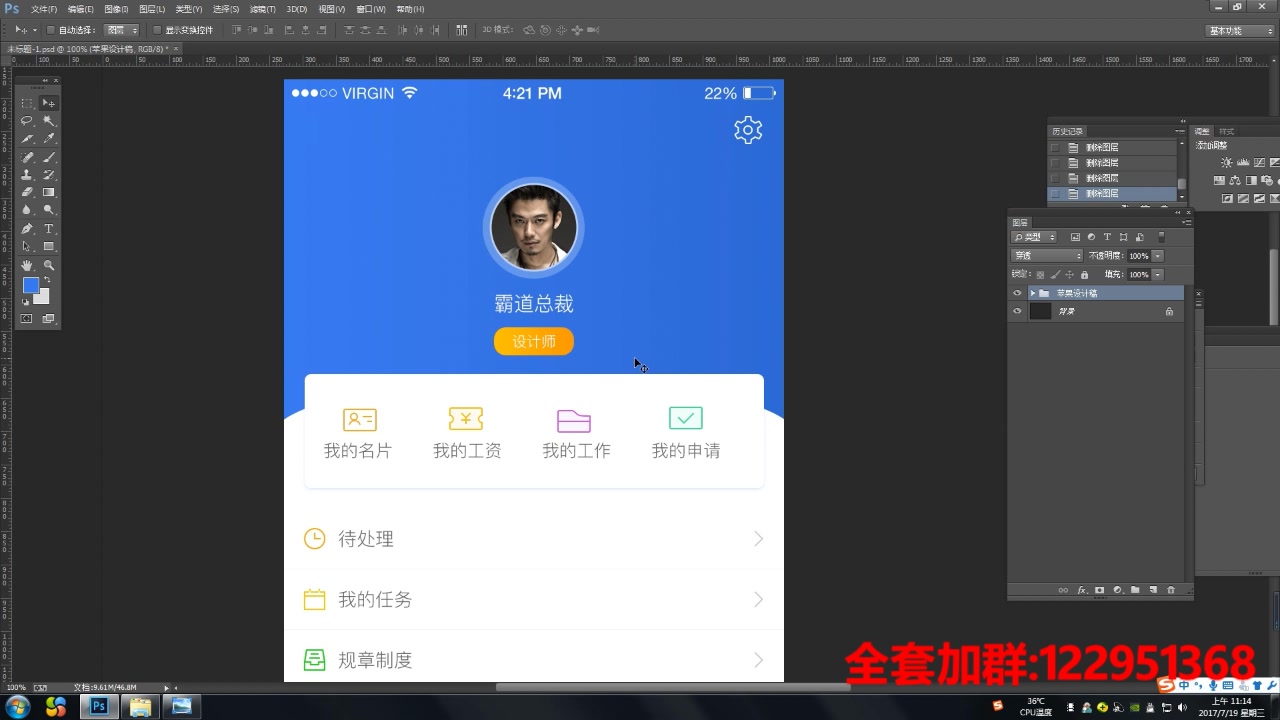Change screen mode from toolbox
Viewport: 1280px width, 720px height.
[48, 319]
